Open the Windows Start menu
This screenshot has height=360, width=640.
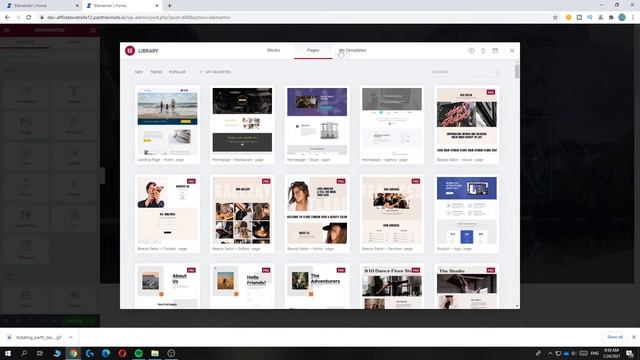pos(8,353)
